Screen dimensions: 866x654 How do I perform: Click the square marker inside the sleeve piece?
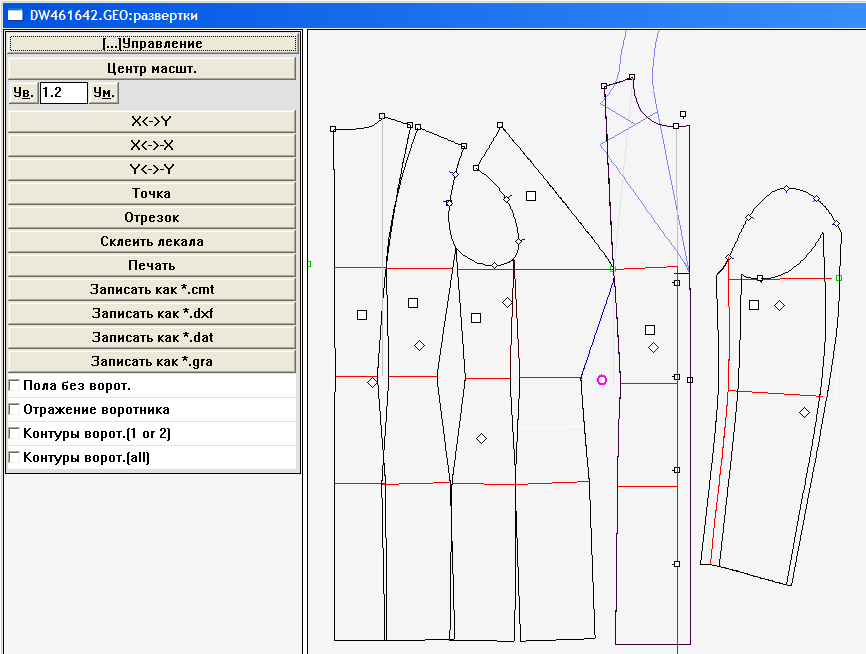click(754, 305)
